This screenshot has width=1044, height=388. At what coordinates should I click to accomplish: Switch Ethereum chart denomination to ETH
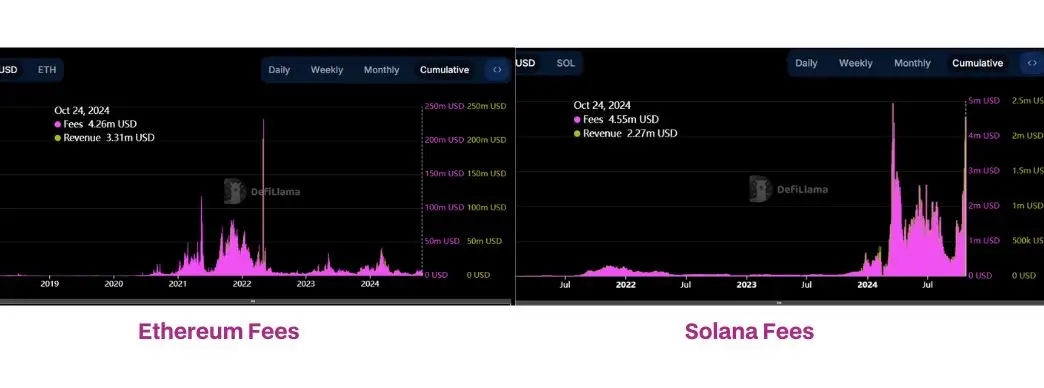pyautogui.click(x=47, y=70)
